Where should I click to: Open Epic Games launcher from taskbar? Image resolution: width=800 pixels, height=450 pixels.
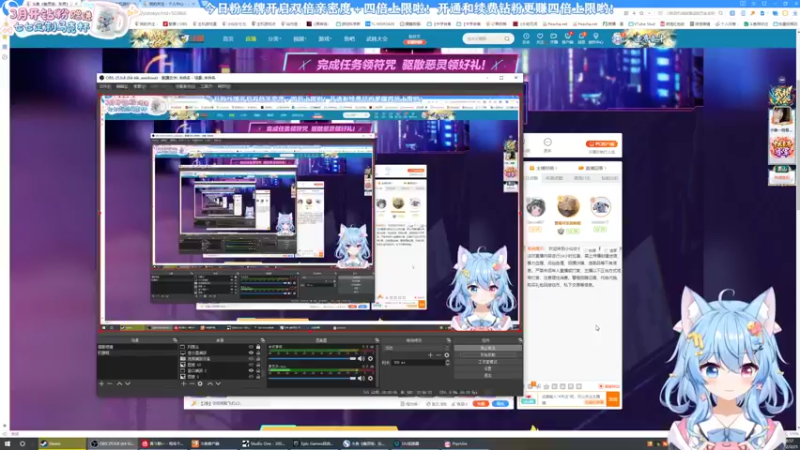point(314,443)
